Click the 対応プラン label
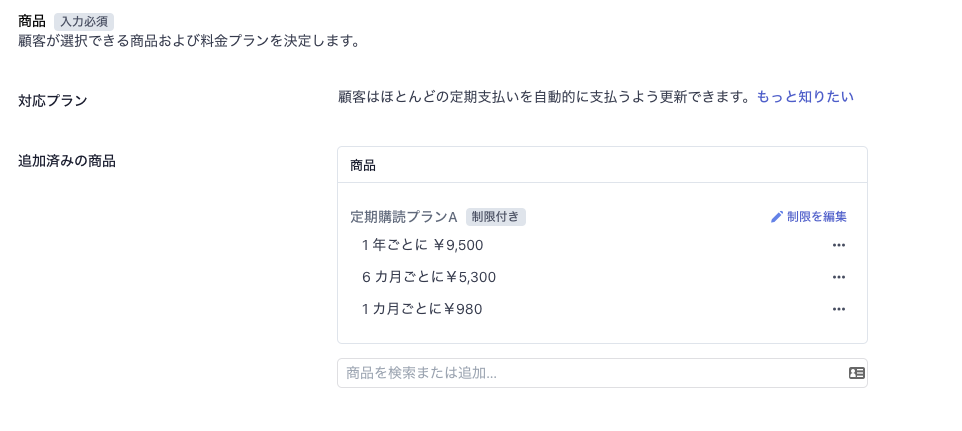 [x=53, y=101]
